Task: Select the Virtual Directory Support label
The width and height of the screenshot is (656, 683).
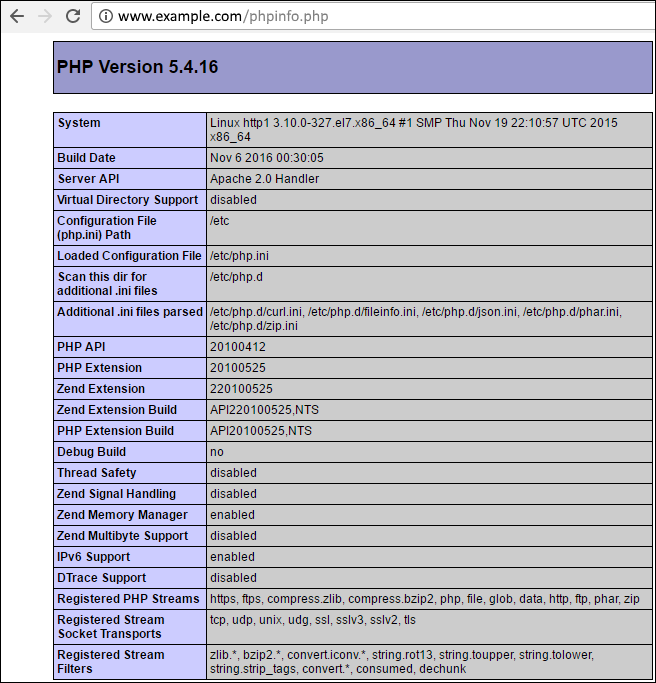Action: tap(127, 200)
